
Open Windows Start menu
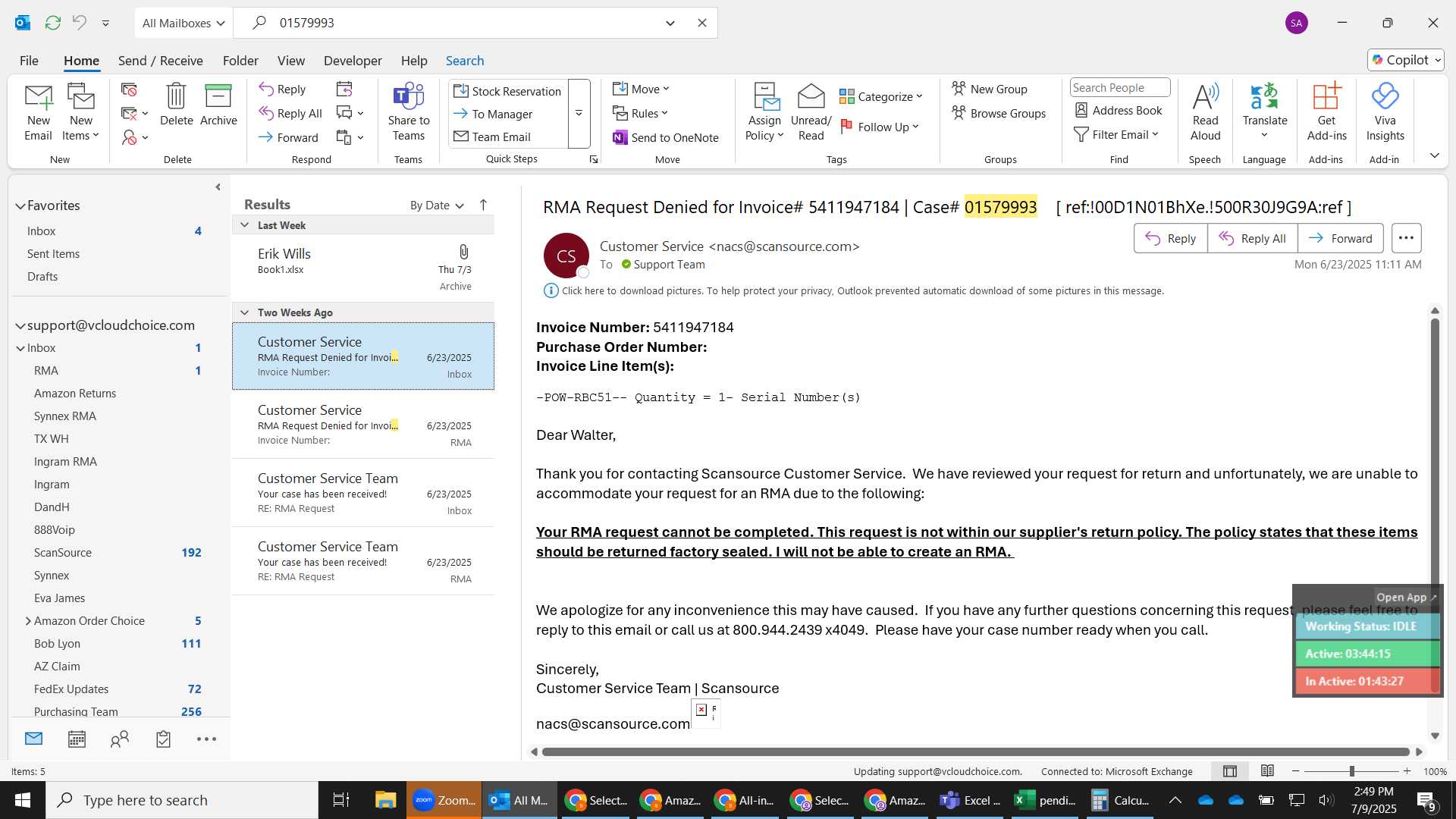[22, 800]
